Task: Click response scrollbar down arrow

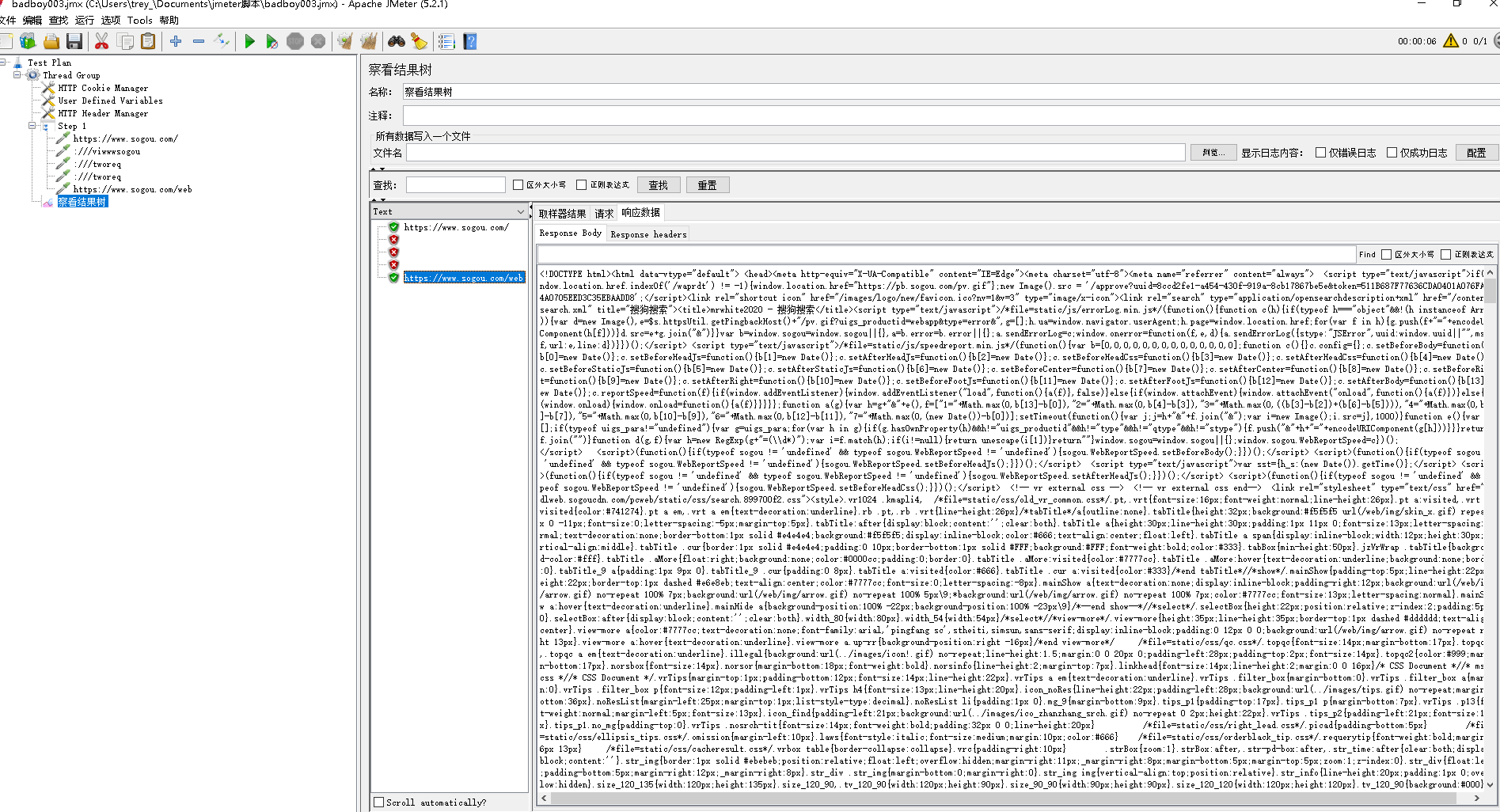Action: [1491, 784]
